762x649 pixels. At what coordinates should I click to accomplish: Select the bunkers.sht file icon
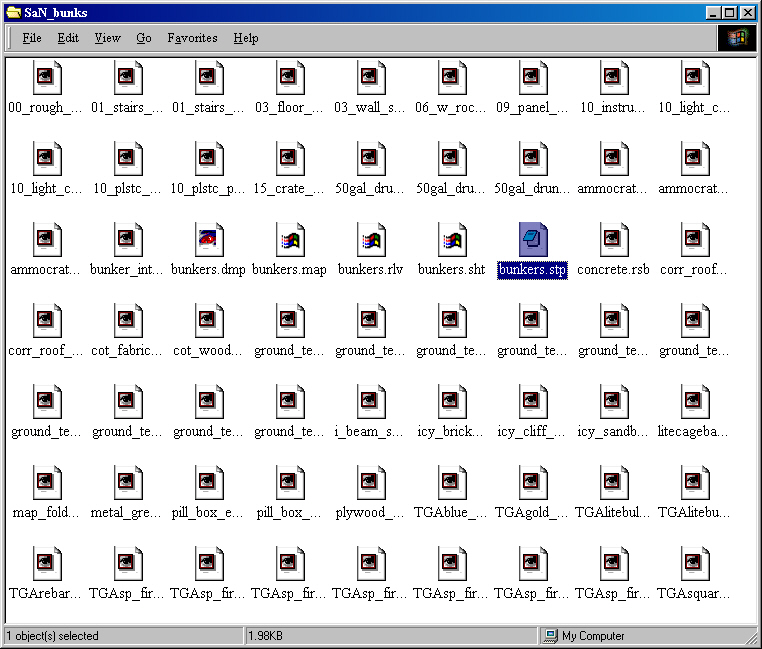tap(452, 240)
